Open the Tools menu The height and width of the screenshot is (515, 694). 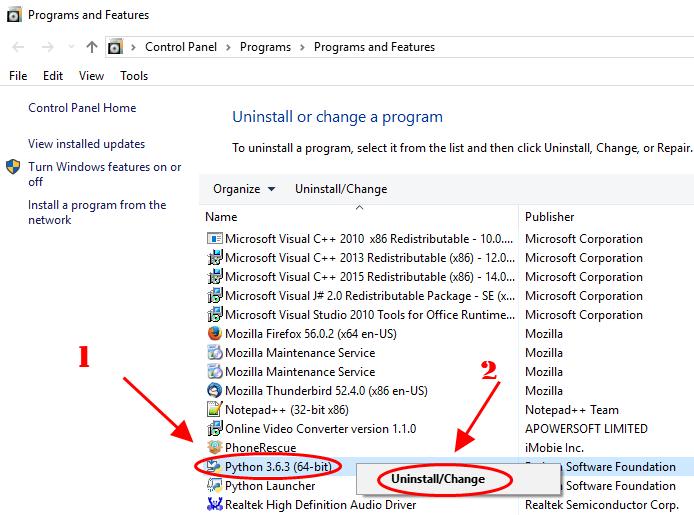134,76
